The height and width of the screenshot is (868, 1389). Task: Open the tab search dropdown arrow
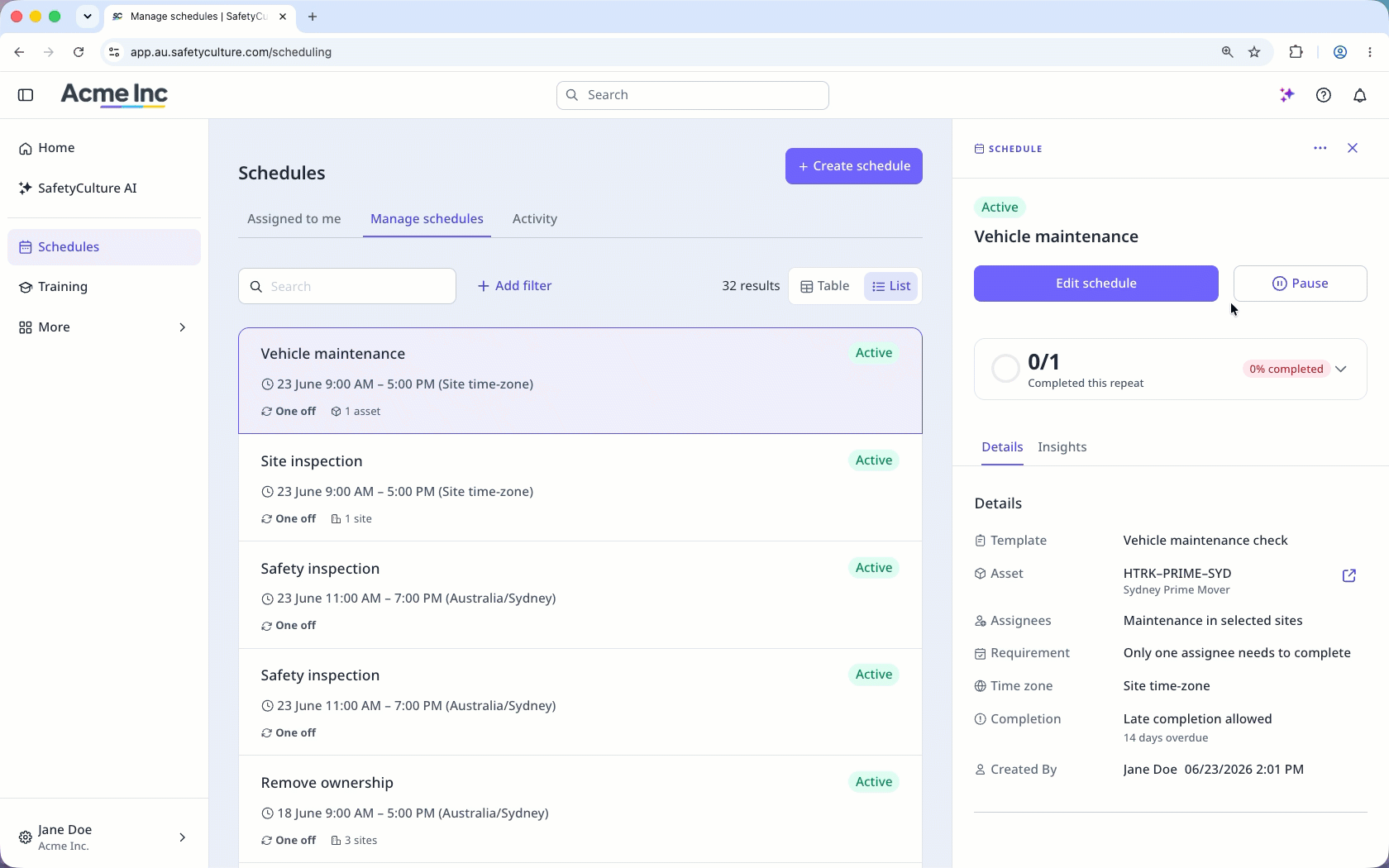[87, 17]
